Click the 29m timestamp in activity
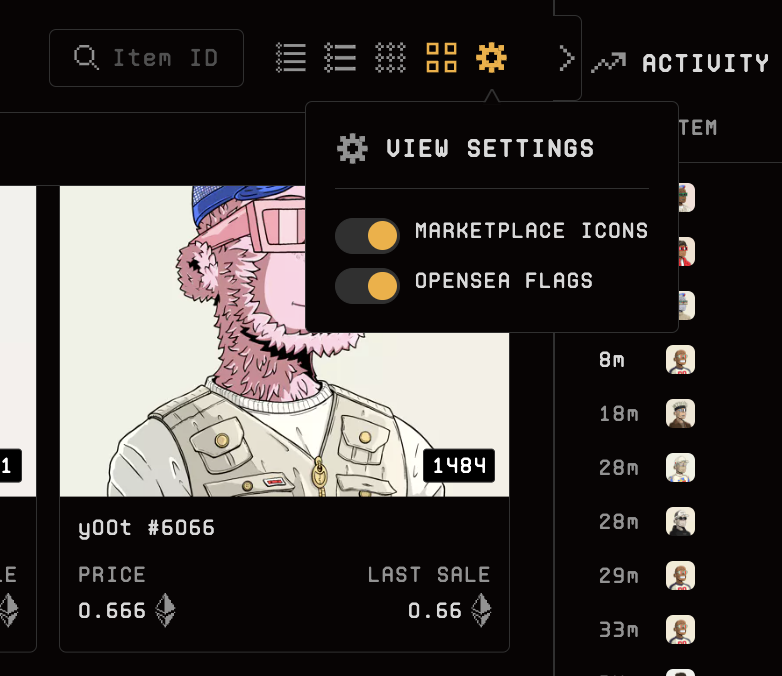 coord(618,576)
